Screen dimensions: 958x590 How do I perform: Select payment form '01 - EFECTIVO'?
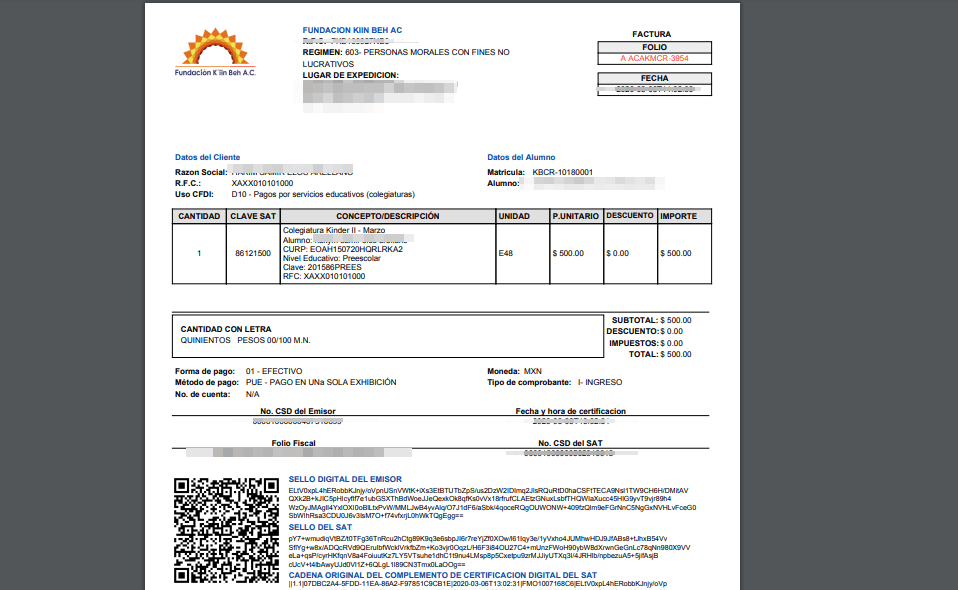274,371
